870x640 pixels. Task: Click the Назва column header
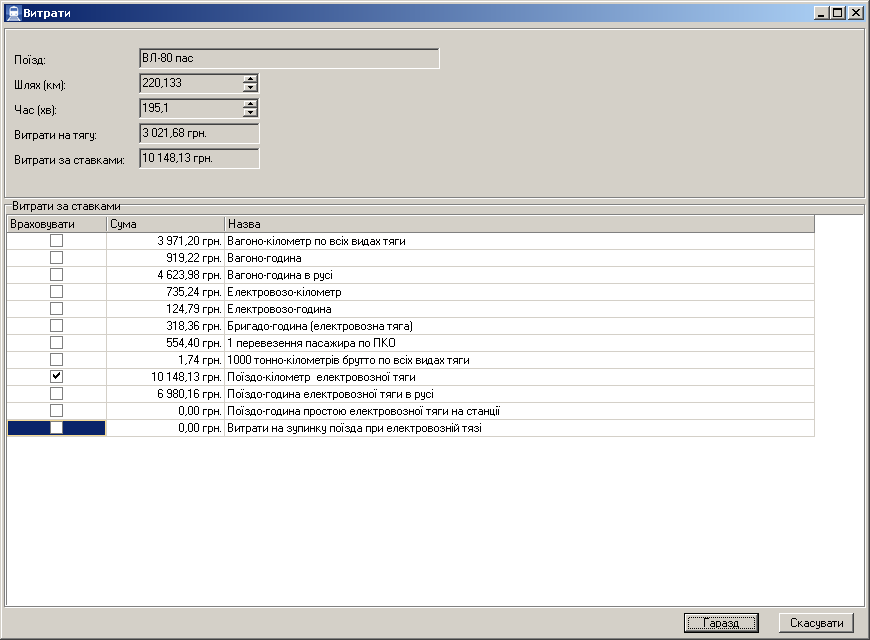[518, 224]
